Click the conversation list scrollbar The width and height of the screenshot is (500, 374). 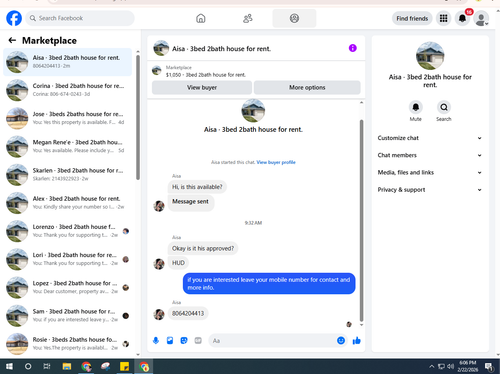pos(138,117)
